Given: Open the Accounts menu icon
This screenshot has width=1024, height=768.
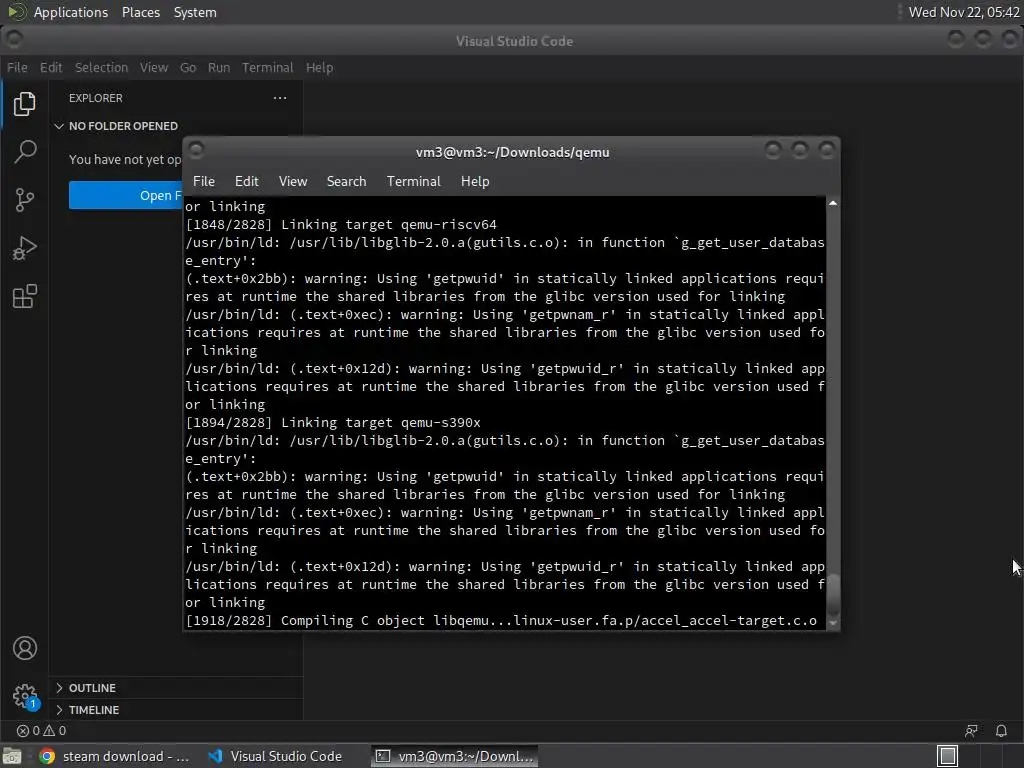Looking at the screenshot, I should [x=25, y=648].
